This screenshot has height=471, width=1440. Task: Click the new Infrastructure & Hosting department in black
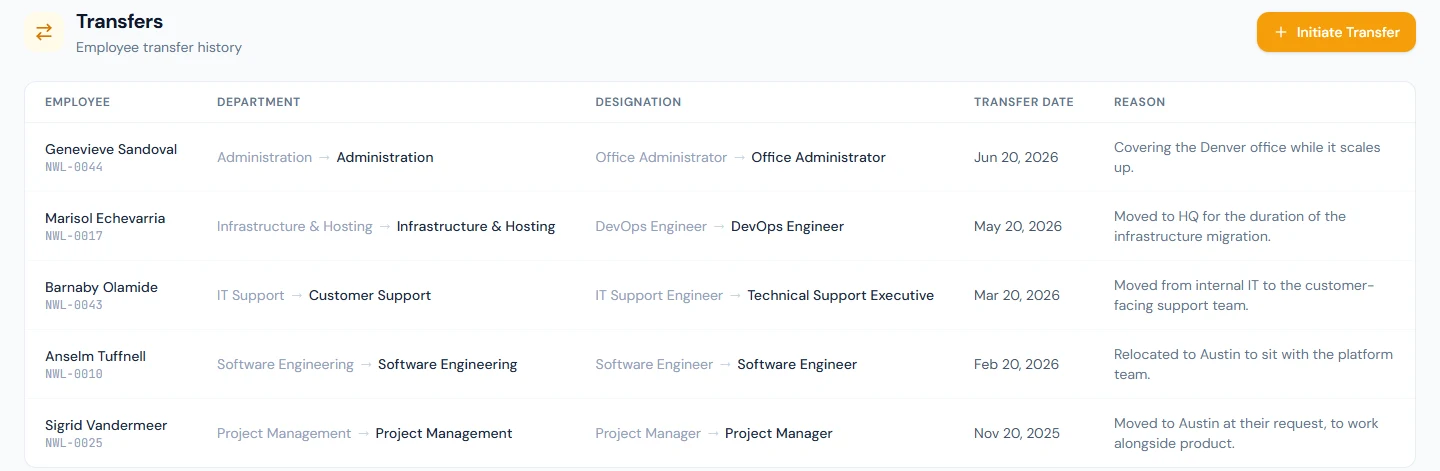coord(476,226)
